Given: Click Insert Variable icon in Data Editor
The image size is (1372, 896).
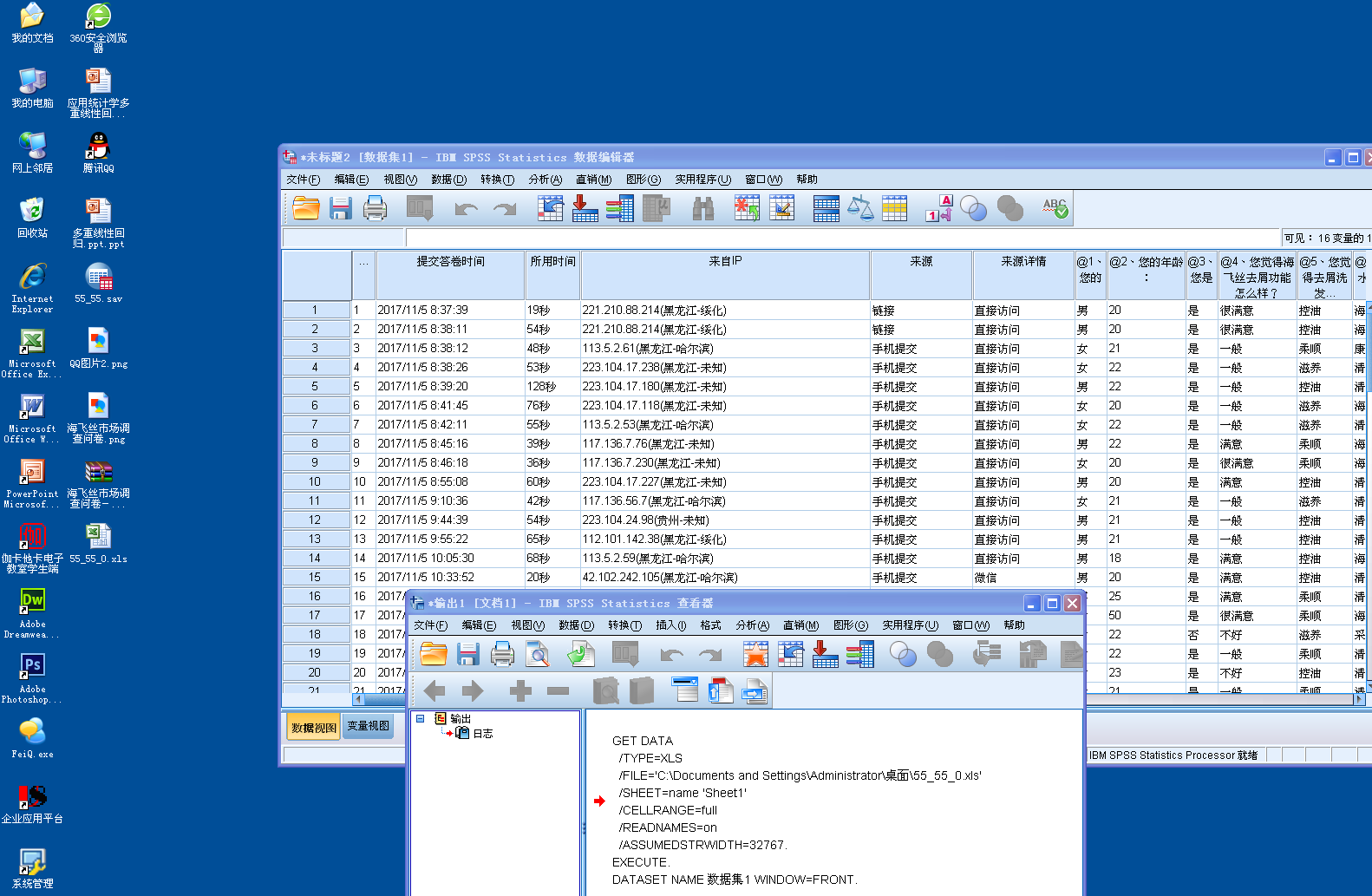Looking at the screenshot, I should tap(781, 208).
